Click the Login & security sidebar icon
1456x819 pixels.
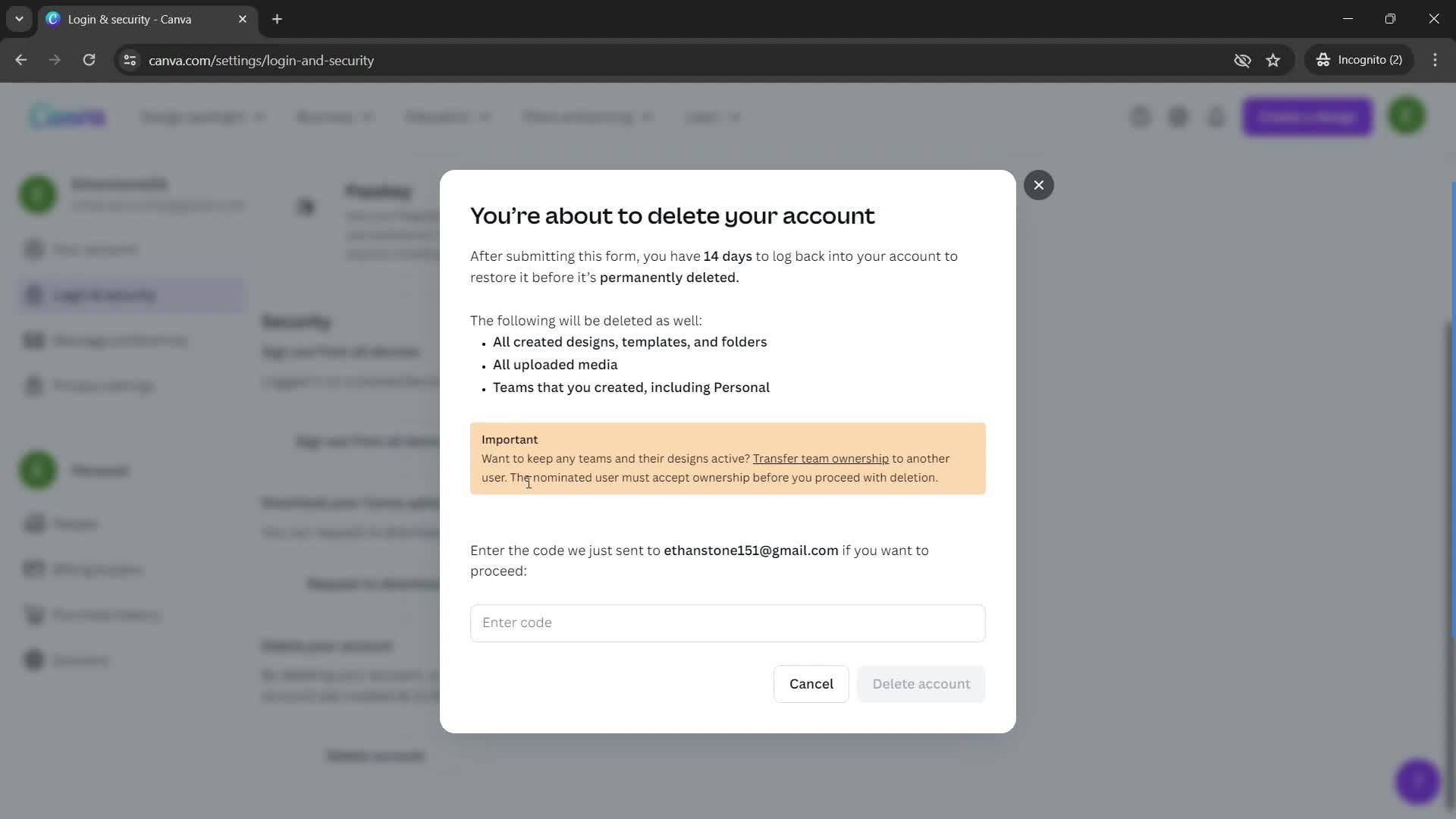point(35,294)
